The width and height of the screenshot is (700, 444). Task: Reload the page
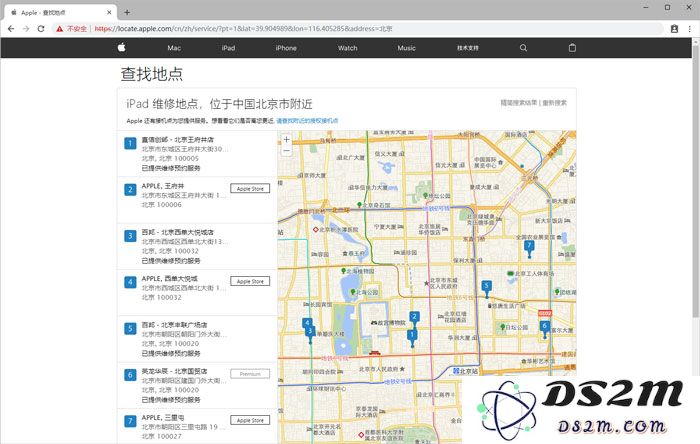[x=41, y=29]
